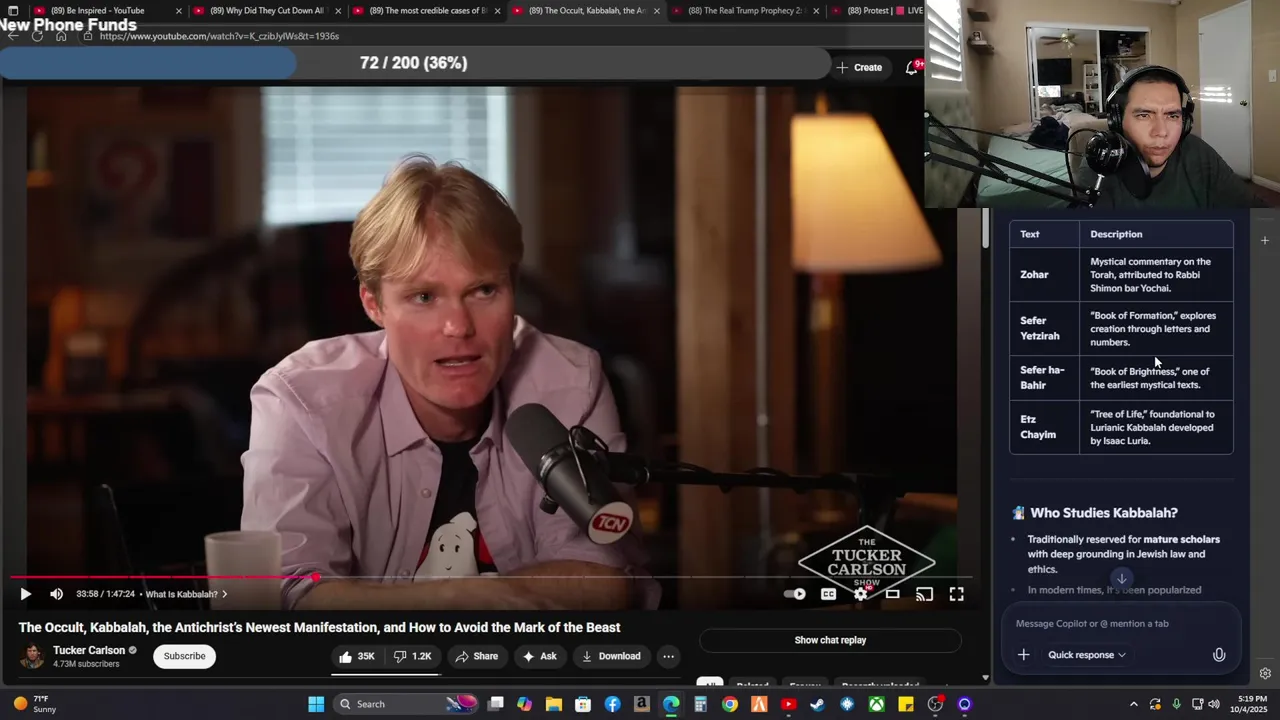Open Tucker Carlson channel avatar
This screenshot has width=1280, height=720.
click(33, 656)
